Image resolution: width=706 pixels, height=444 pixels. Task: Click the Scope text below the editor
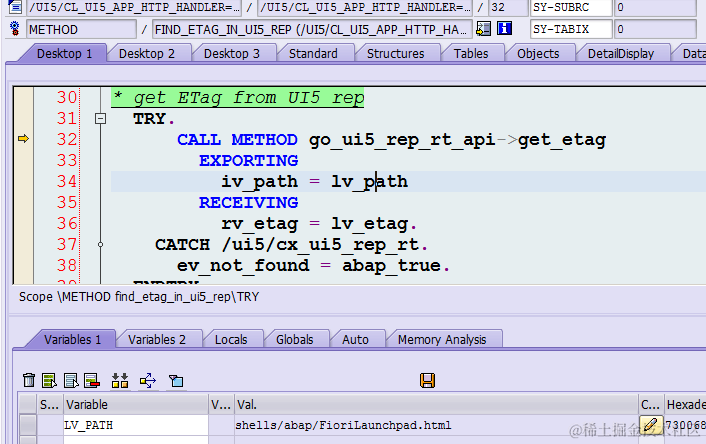coord(139,297)
